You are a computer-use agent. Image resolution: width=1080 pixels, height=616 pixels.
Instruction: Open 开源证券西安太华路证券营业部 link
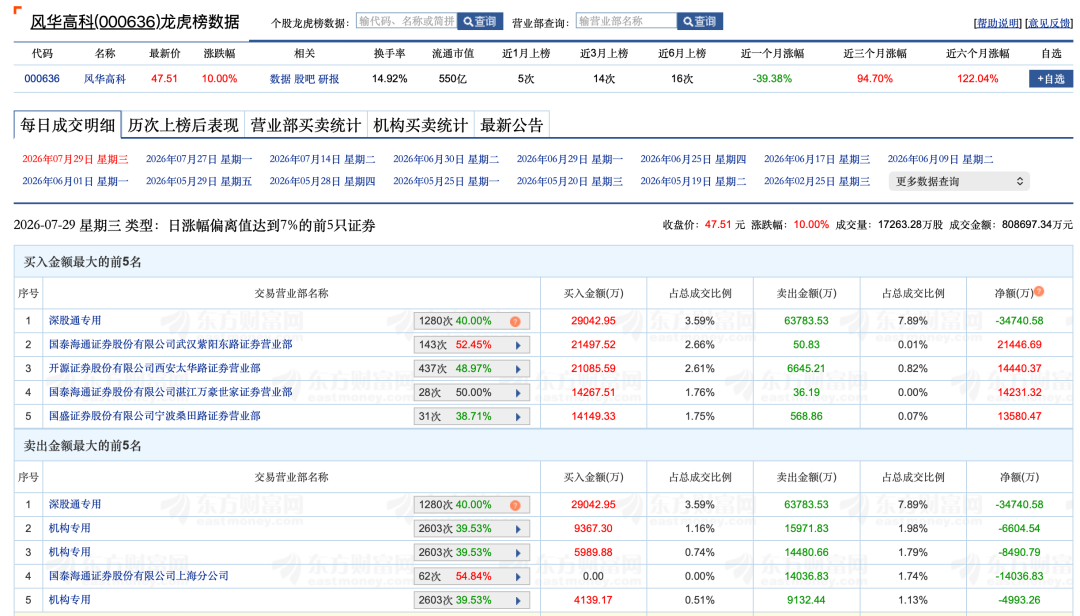(154, 368)
